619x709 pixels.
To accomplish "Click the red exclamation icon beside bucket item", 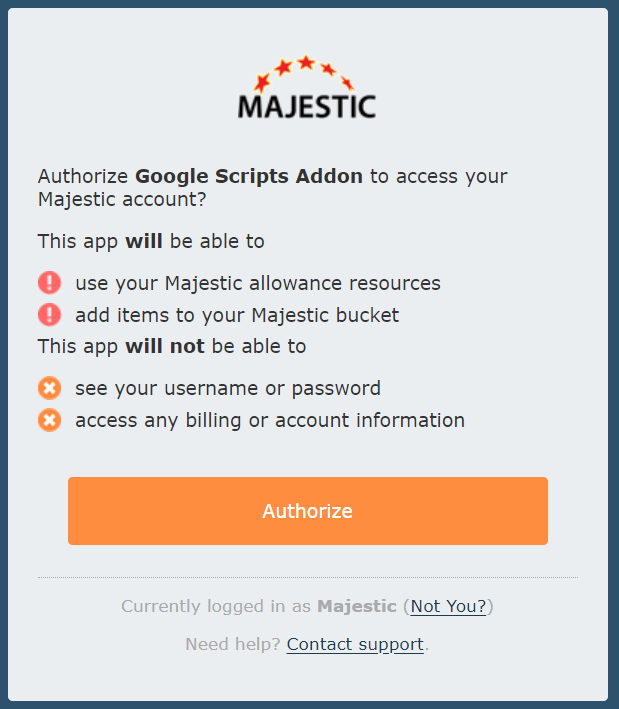I will (x=49, y=315).
